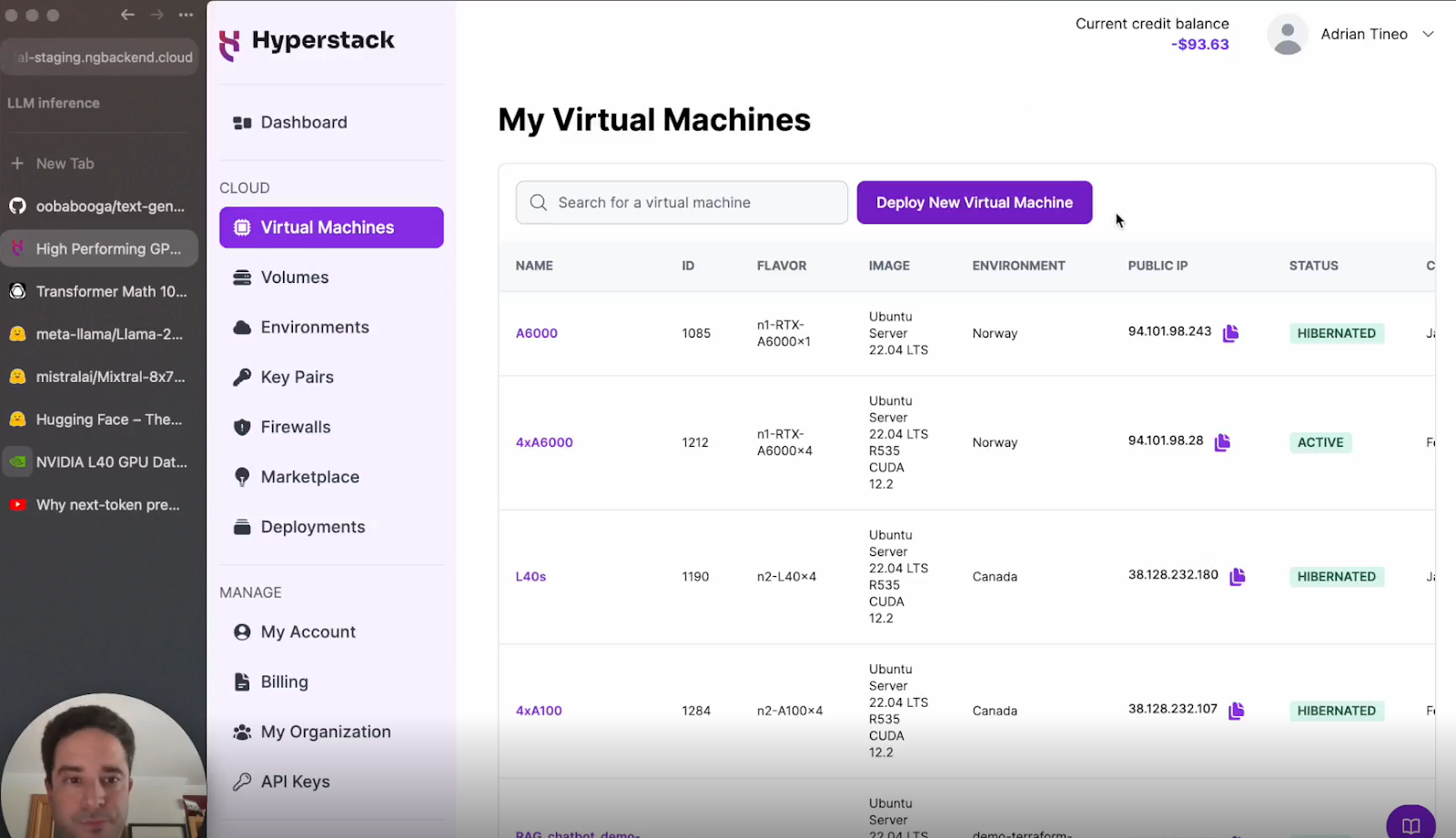
Task: Click the PUBLIC IP column header
Action: 1158,266
